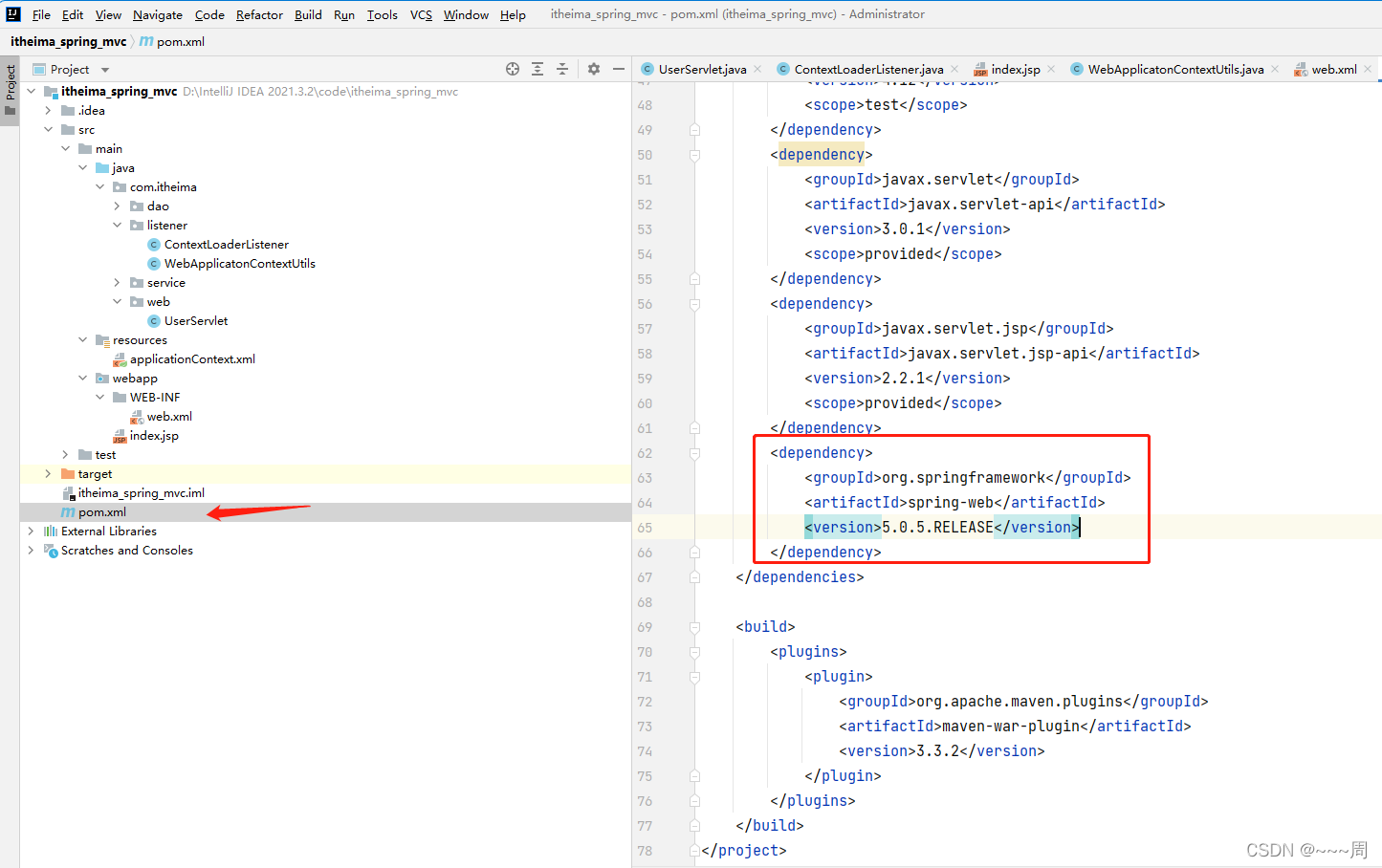Image resolution: width=1382 pixels, height=868 pixels.
Task: Expand the target folder
Action: pos(48,473)
